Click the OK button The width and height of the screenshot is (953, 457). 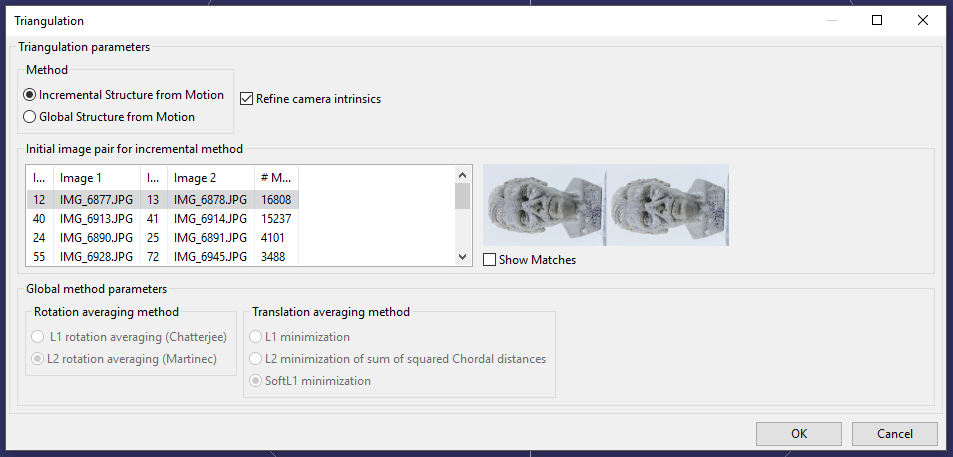tap(798, 434)
